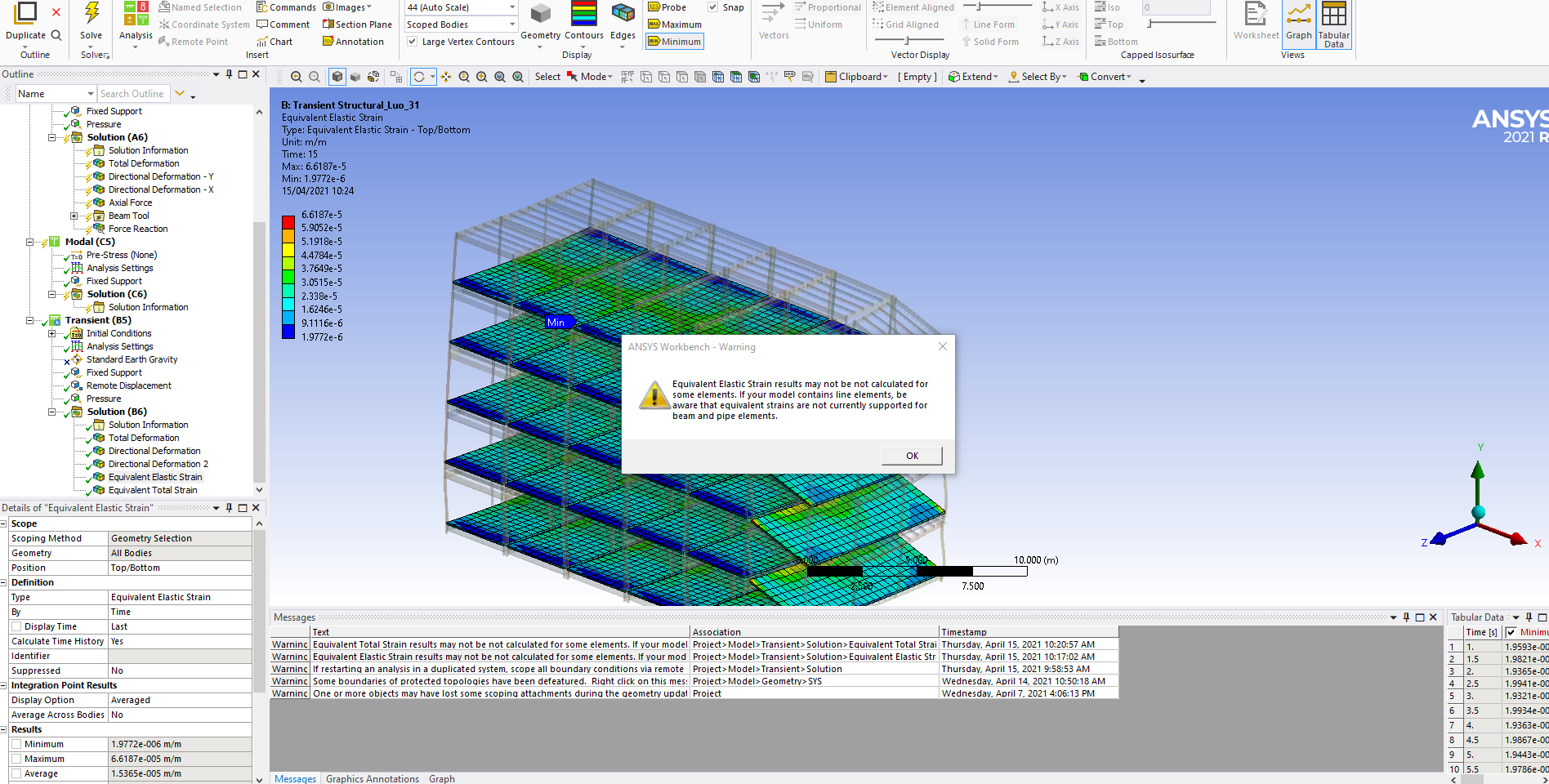
Task: Open the Extend dropdown
Action: coord(973,77)
